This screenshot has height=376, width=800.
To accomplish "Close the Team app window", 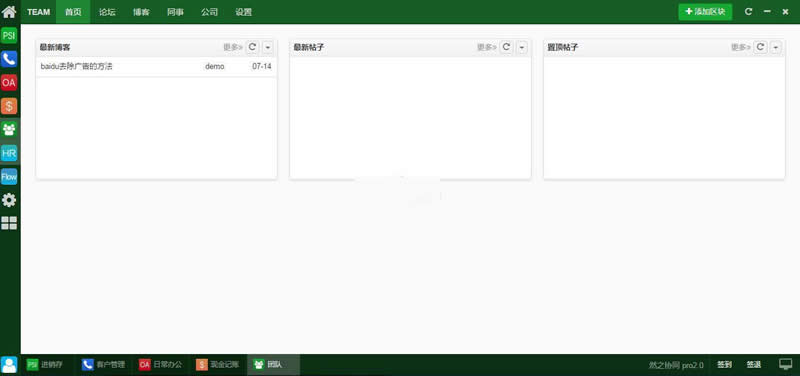I will pyautogui.click(x=785, y=12).
